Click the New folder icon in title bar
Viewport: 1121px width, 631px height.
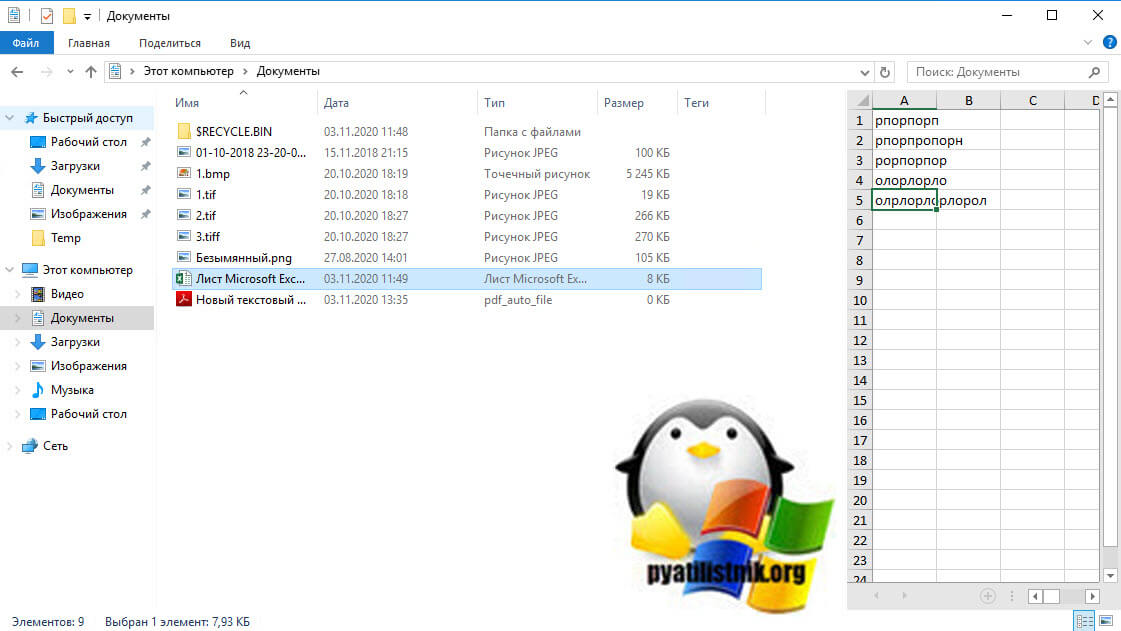pos(69,15)
